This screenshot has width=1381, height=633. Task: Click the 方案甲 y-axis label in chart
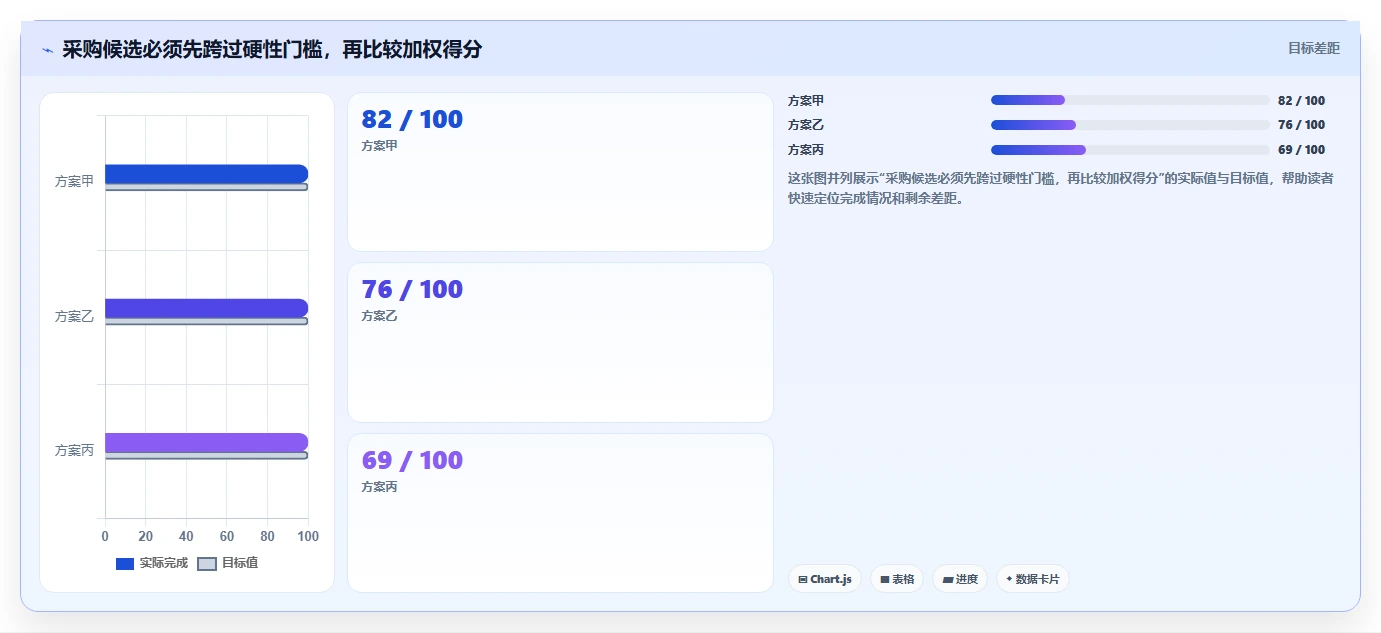pyautogui.click(x=74, y=182)
